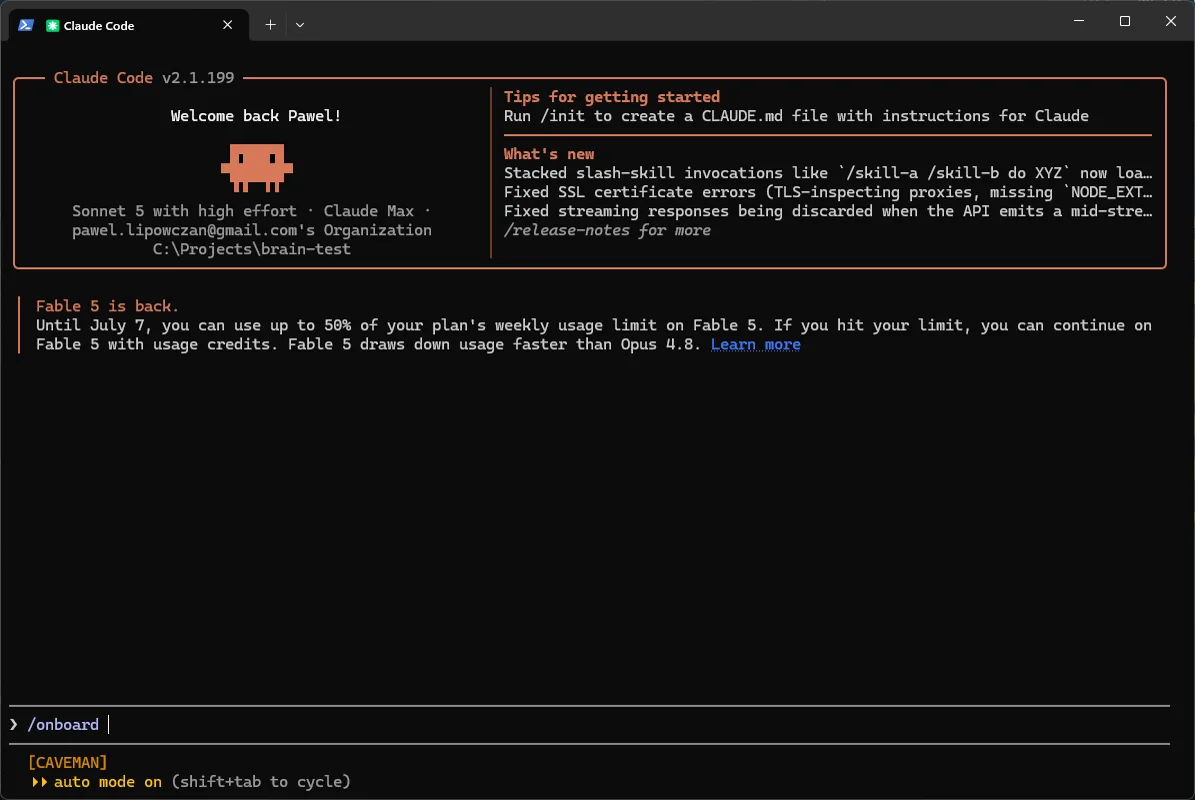Screen dimensions: 1195x800
Task: Close the Claude Code tab
Action: pos(227,25)
